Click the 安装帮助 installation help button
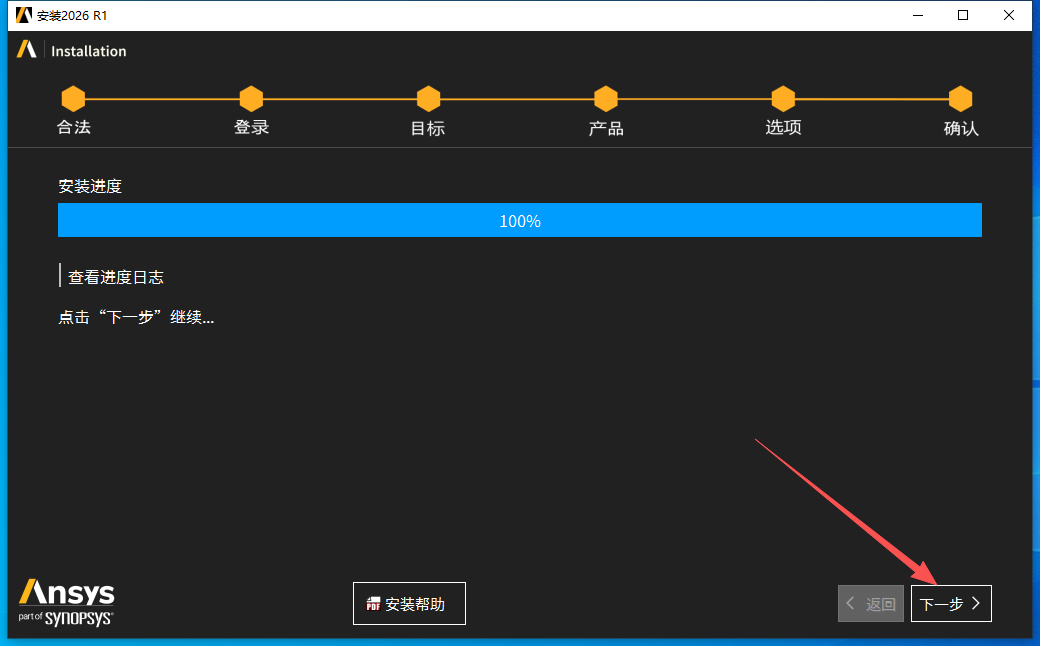 pyautogui.click(x=409, y=603)
